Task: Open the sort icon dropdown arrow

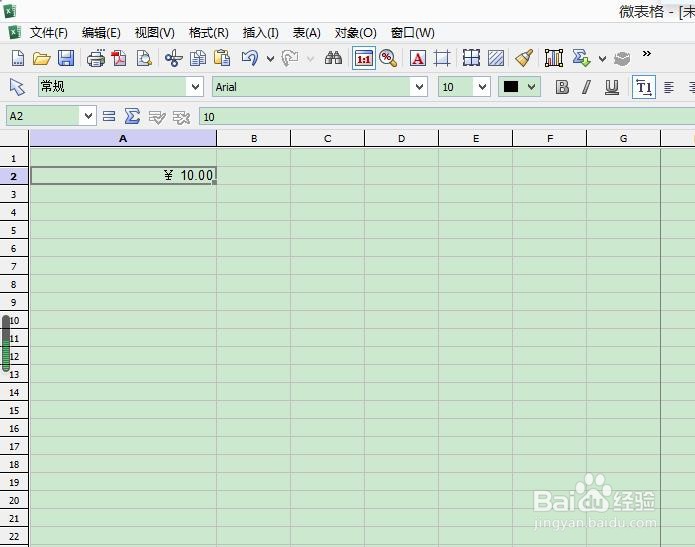Action: click(x=602, y=59)
